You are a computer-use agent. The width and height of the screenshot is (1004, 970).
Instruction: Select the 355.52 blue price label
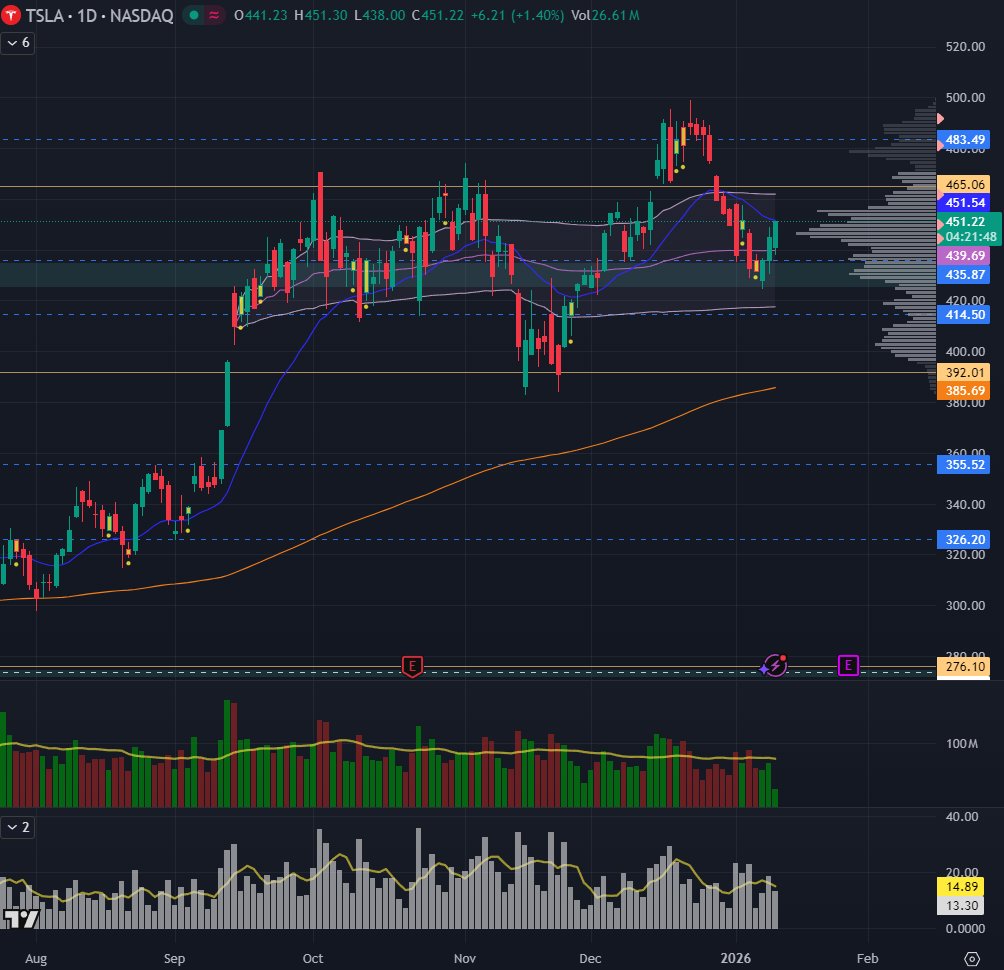pos(964,464)
